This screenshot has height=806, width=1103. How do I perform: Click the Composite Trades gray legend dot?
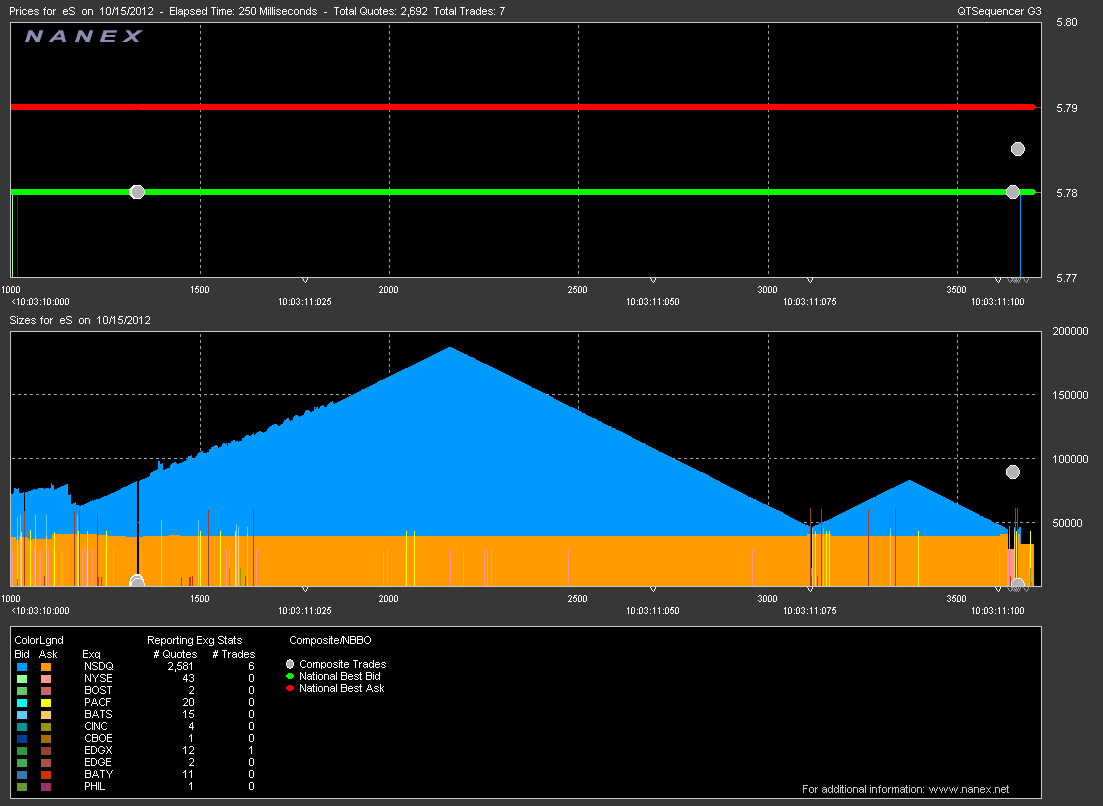click(290, 664)
